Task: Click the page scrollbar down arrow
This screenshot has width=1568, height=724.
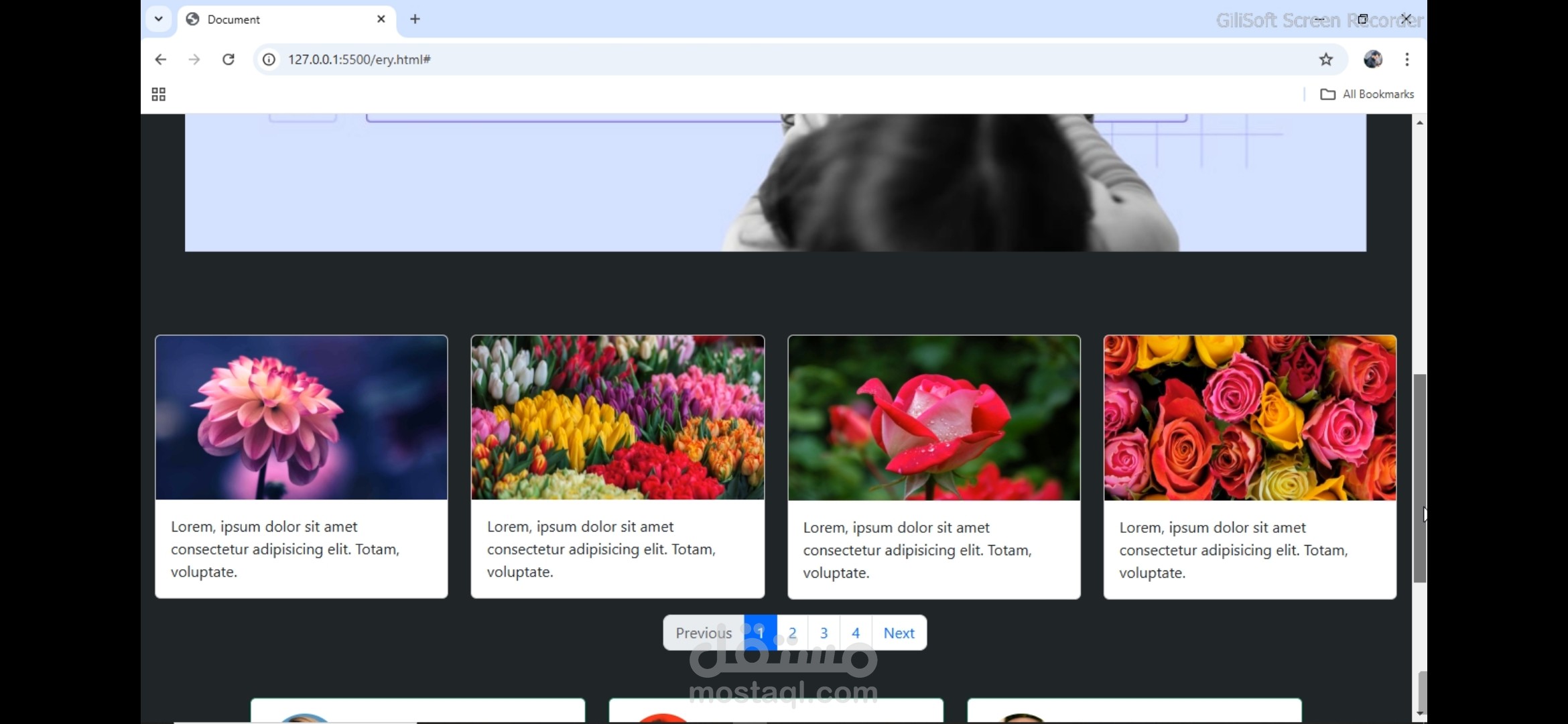Action: coord(1419,713)
